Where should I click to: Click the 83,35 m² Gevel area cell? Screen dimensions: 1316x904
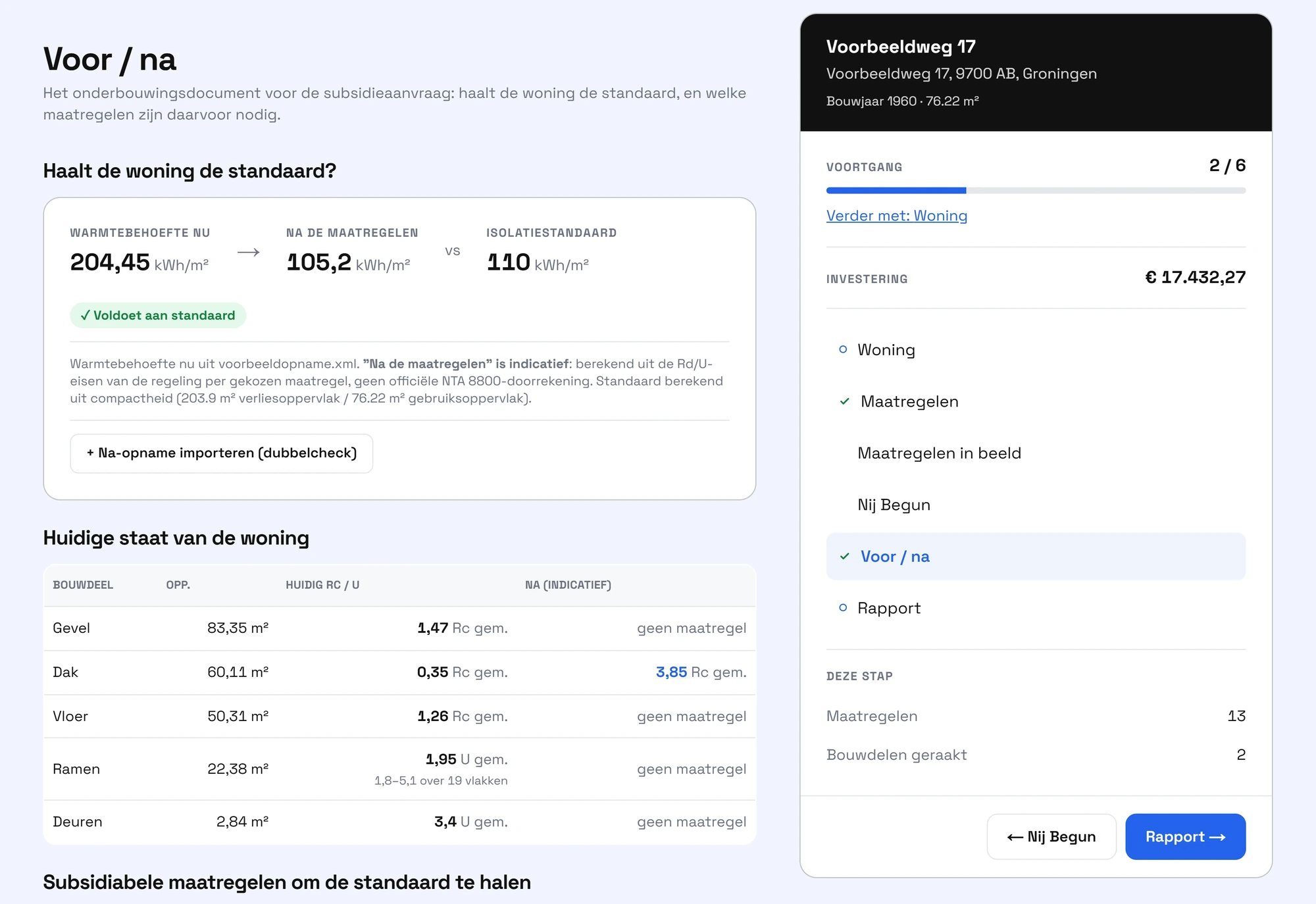pyautogui.click(x=238, y=628)
